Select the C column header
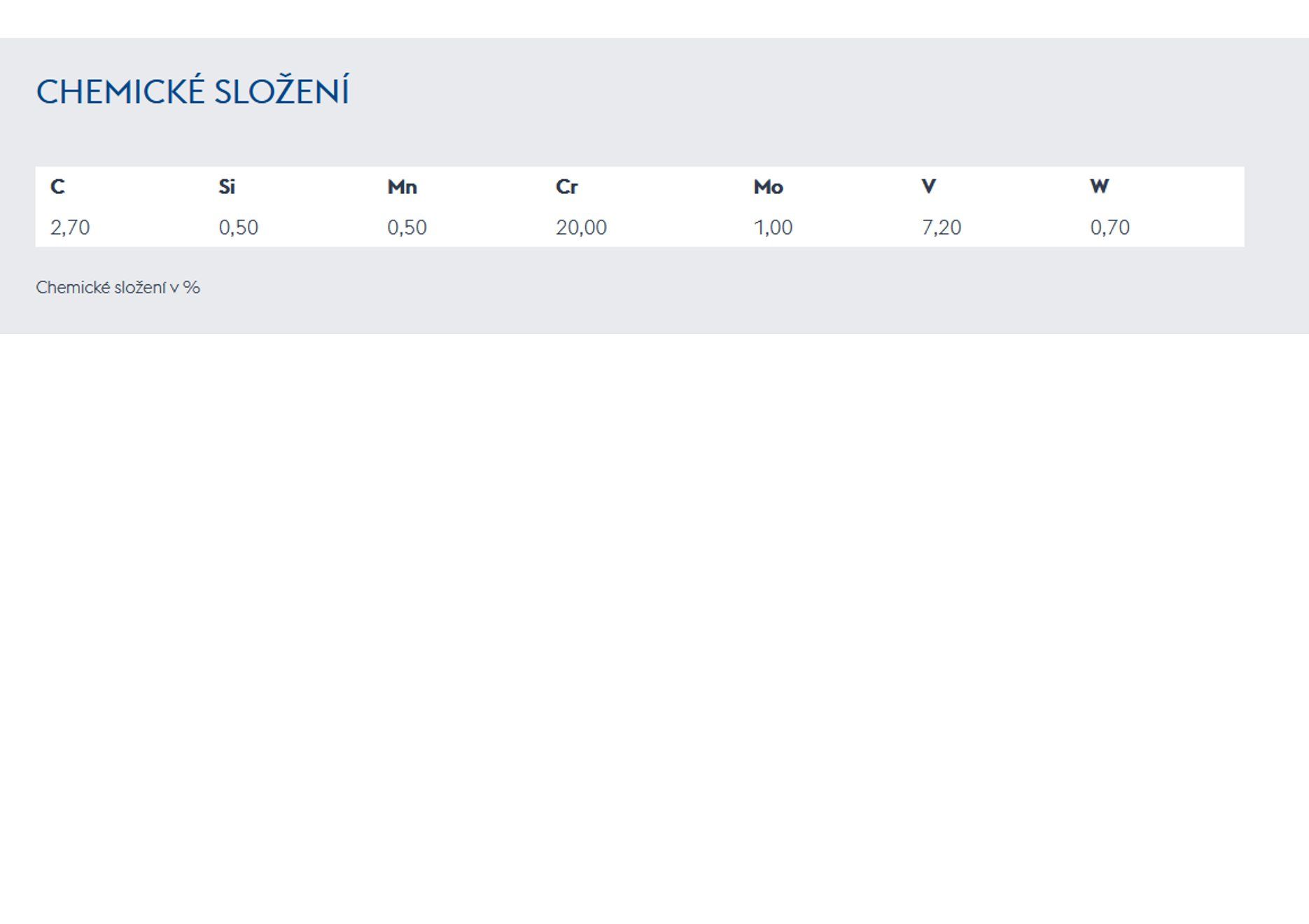Viewport: 1309px width, 924px height. tap(57, 187)
